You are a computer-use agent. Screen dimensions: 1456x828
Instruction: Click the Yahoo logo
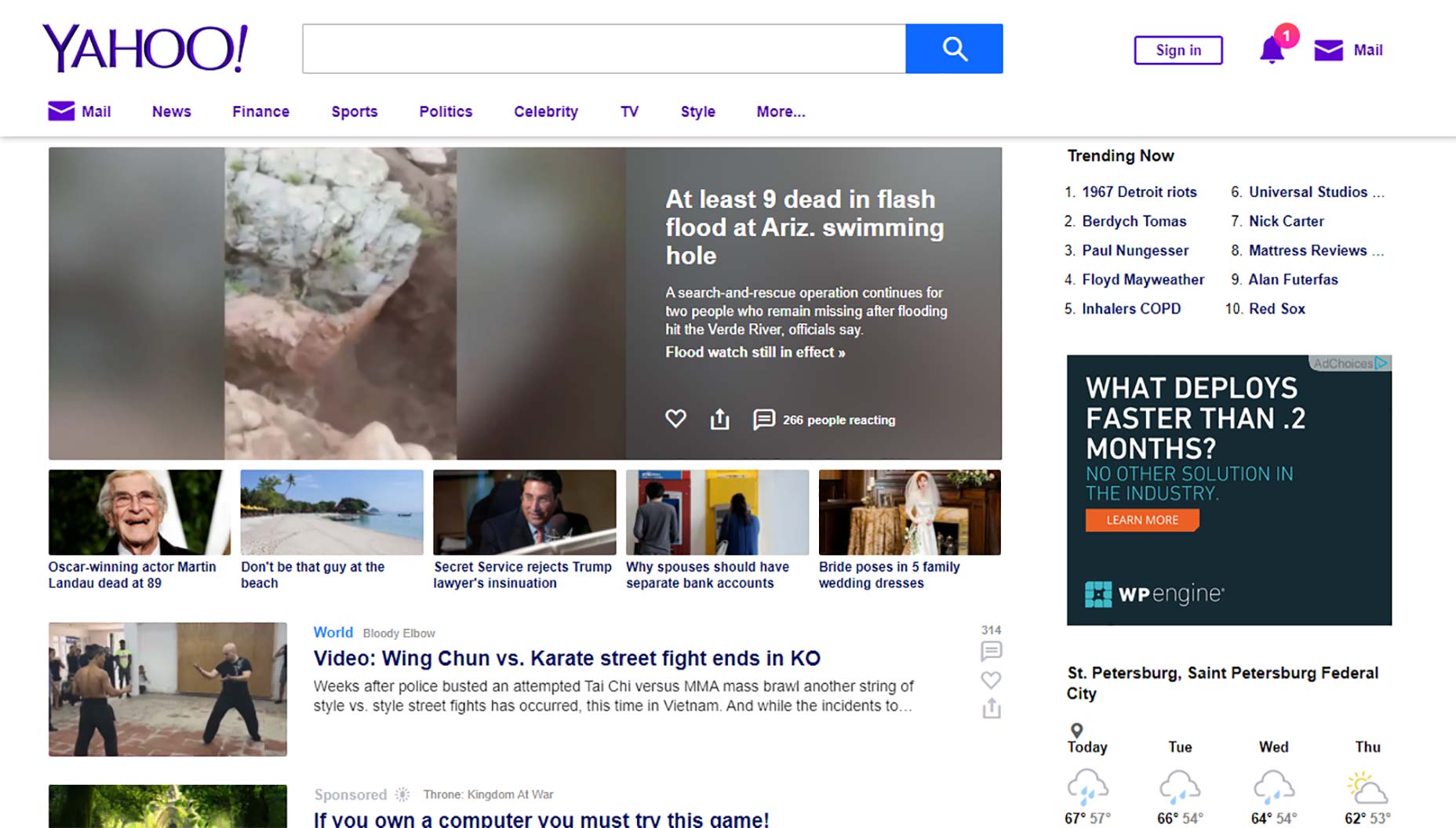pyautogui.click(x=145, y=48)
